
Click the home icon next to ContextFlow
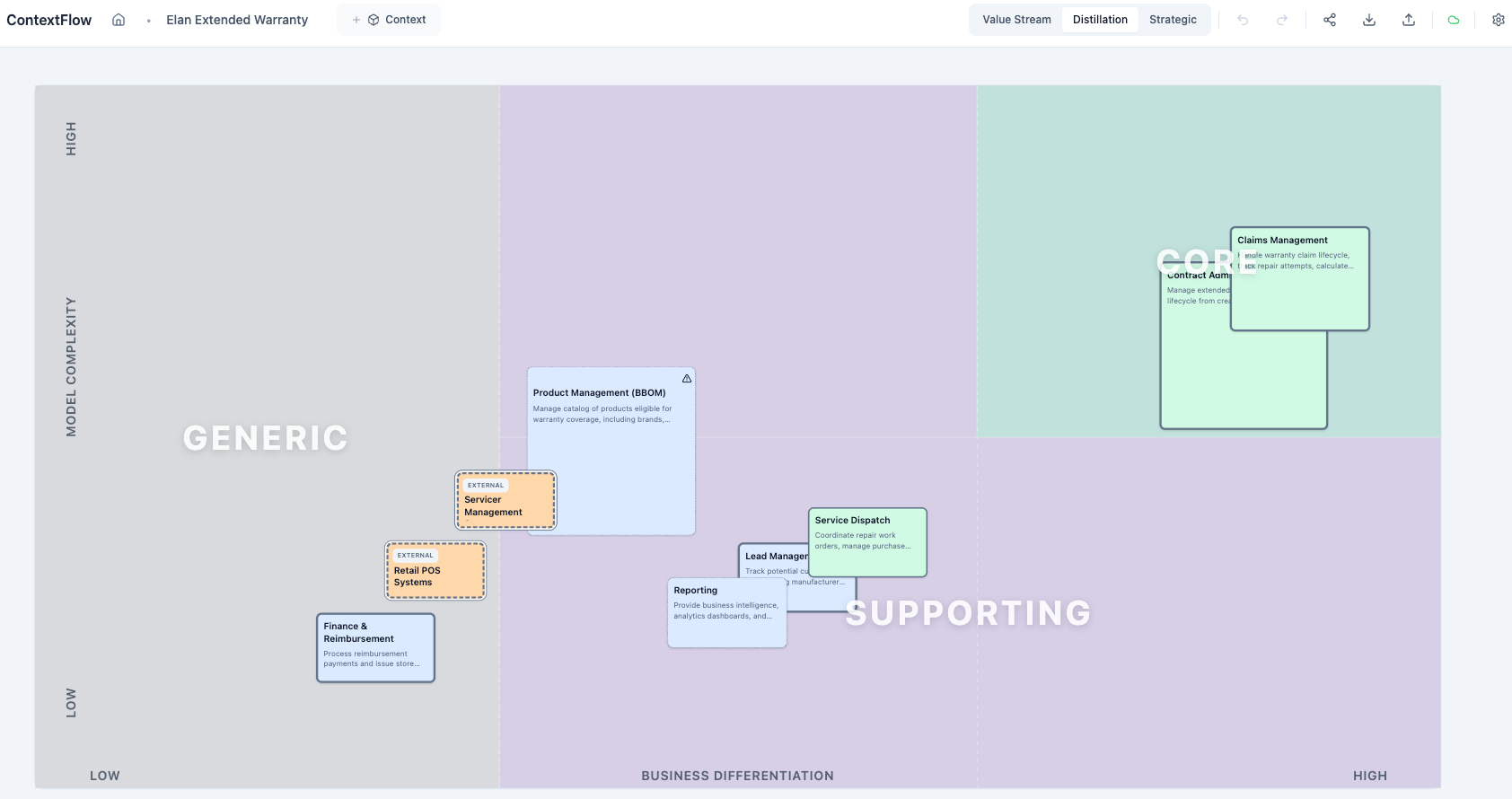click(119, 20)
